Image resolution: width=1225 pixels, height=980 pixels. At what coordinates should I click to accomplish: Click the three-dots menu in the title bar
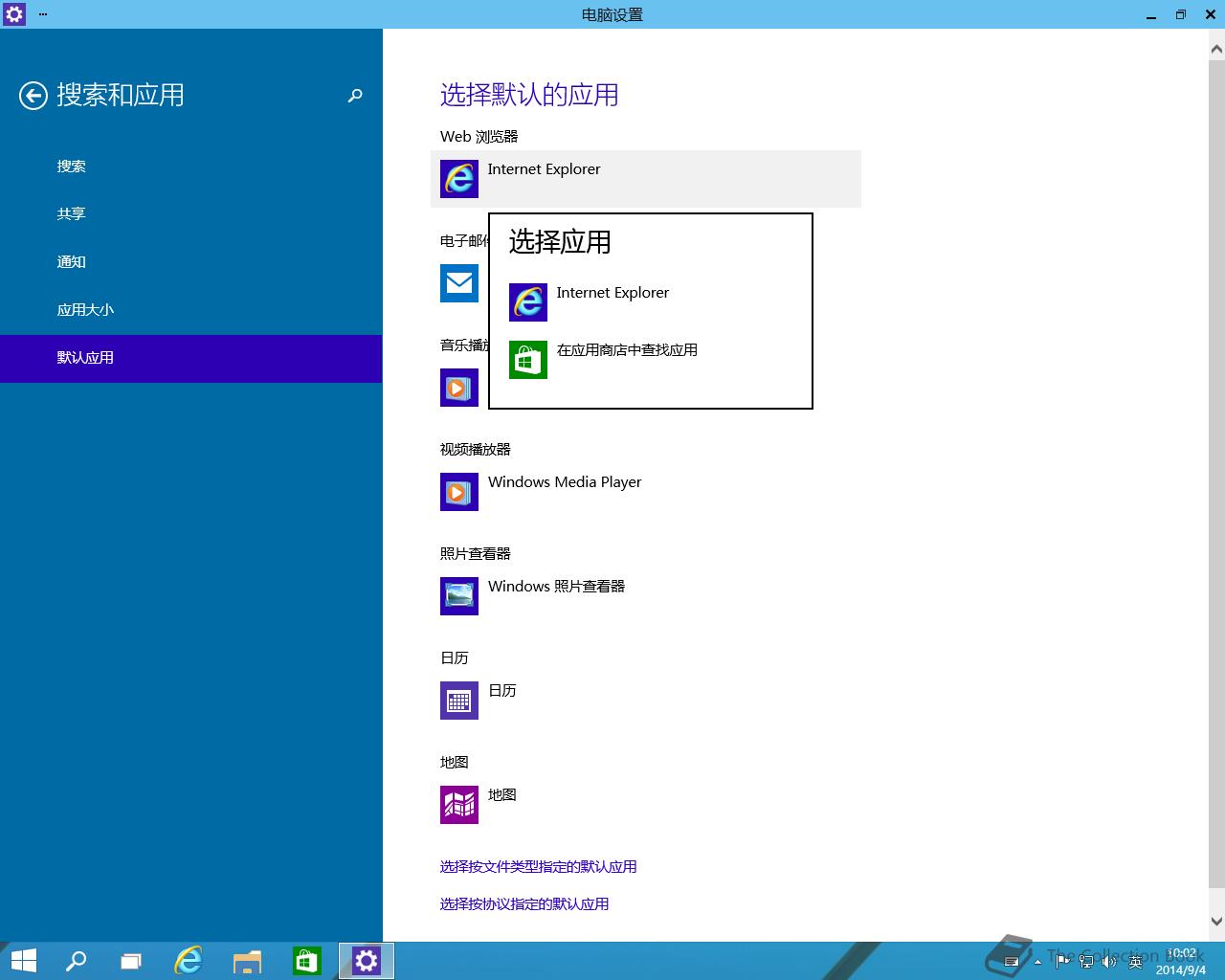coord(43,14)
